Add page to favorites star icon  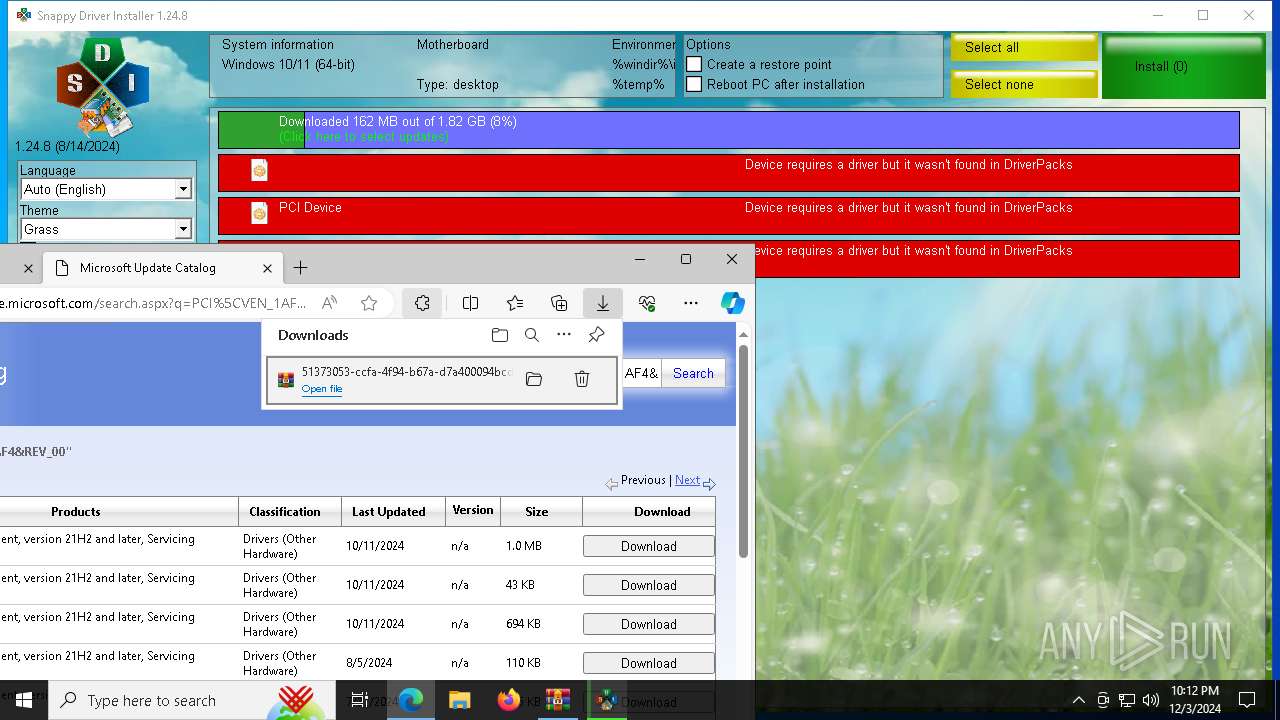(x=369, y=303)
